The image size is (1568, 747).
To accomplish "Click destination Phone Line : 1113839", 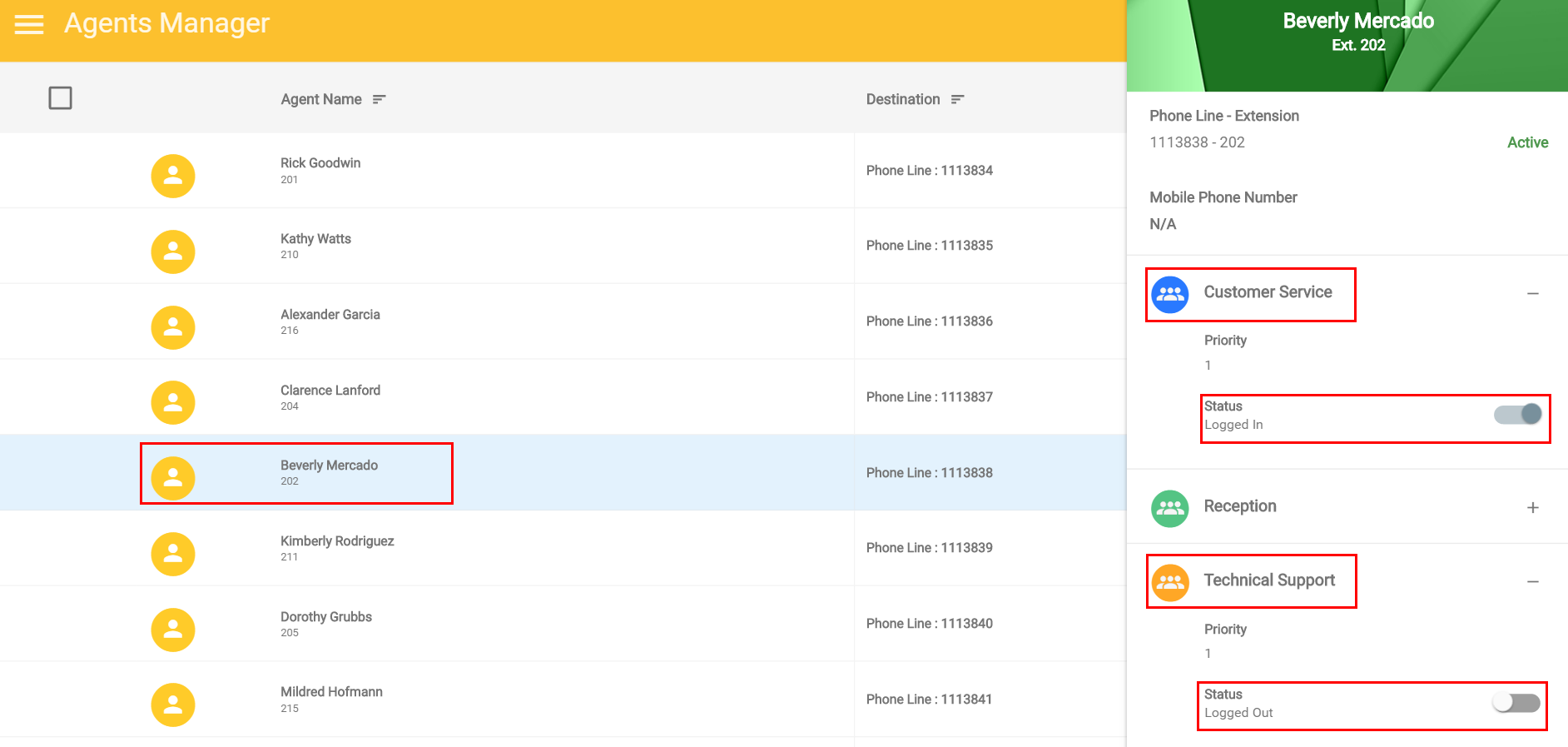I will [x=930, y=548].
